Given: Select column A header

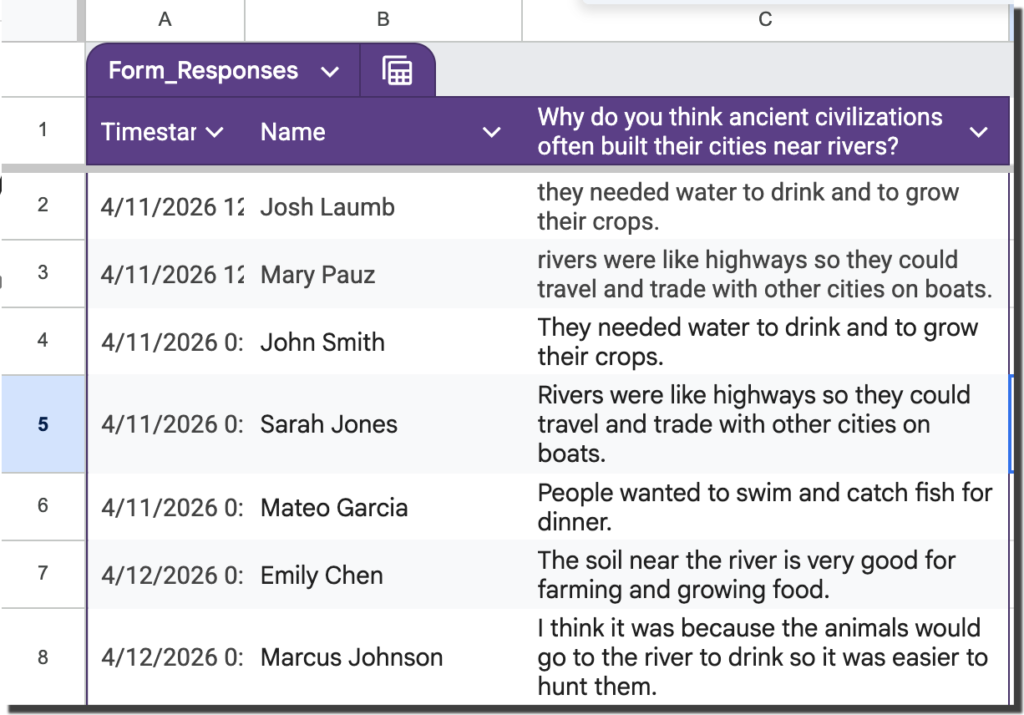Looking at the screenshot, I should point(165,19).
